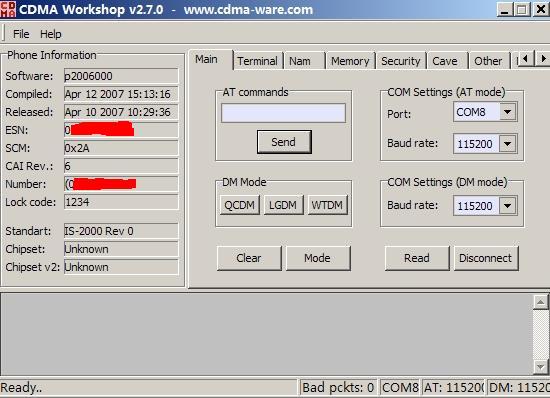This screenshot has height=398, width=550.
Task: Click the AT commands input field
Action: click(x=283, y=113)
